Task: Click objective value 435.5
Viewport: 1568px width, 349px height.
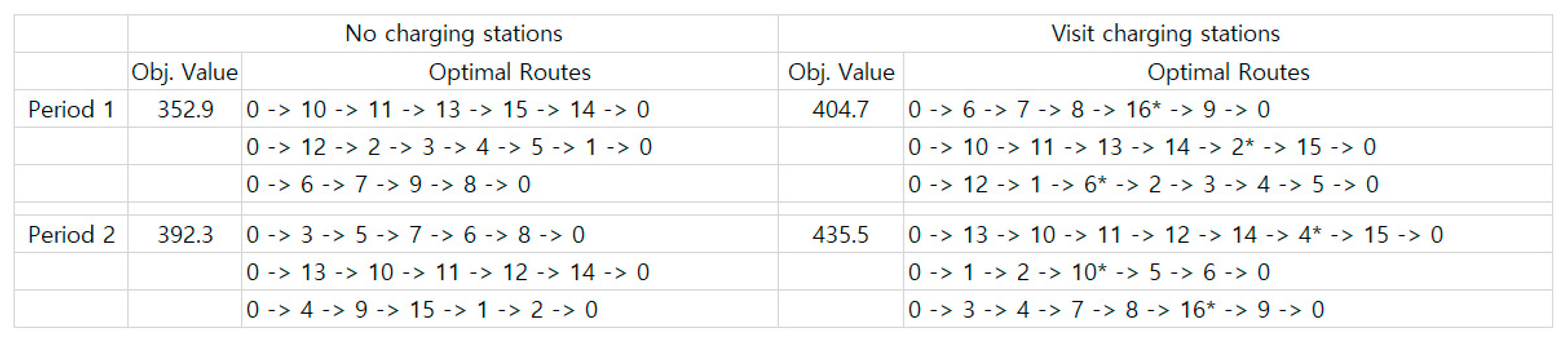Action: (840, 235)
